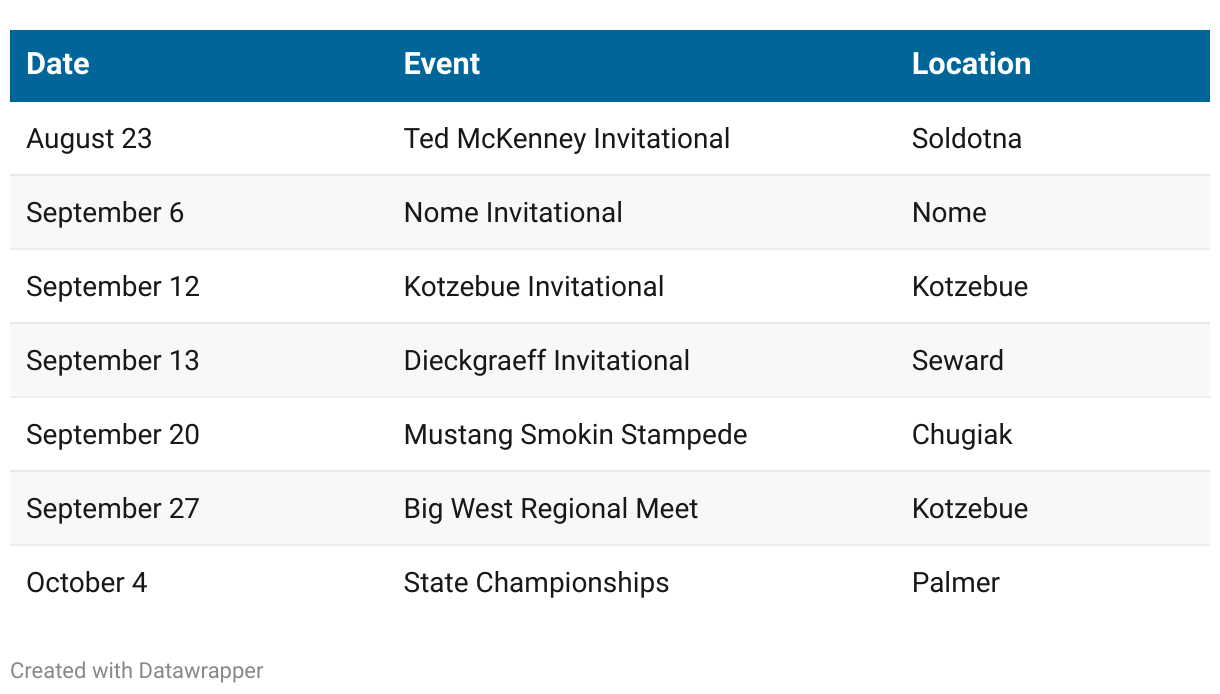Viewport: 1220px width, 694px height.
Task: Select the September 27 date cell
Action: [x=113, y=508]
